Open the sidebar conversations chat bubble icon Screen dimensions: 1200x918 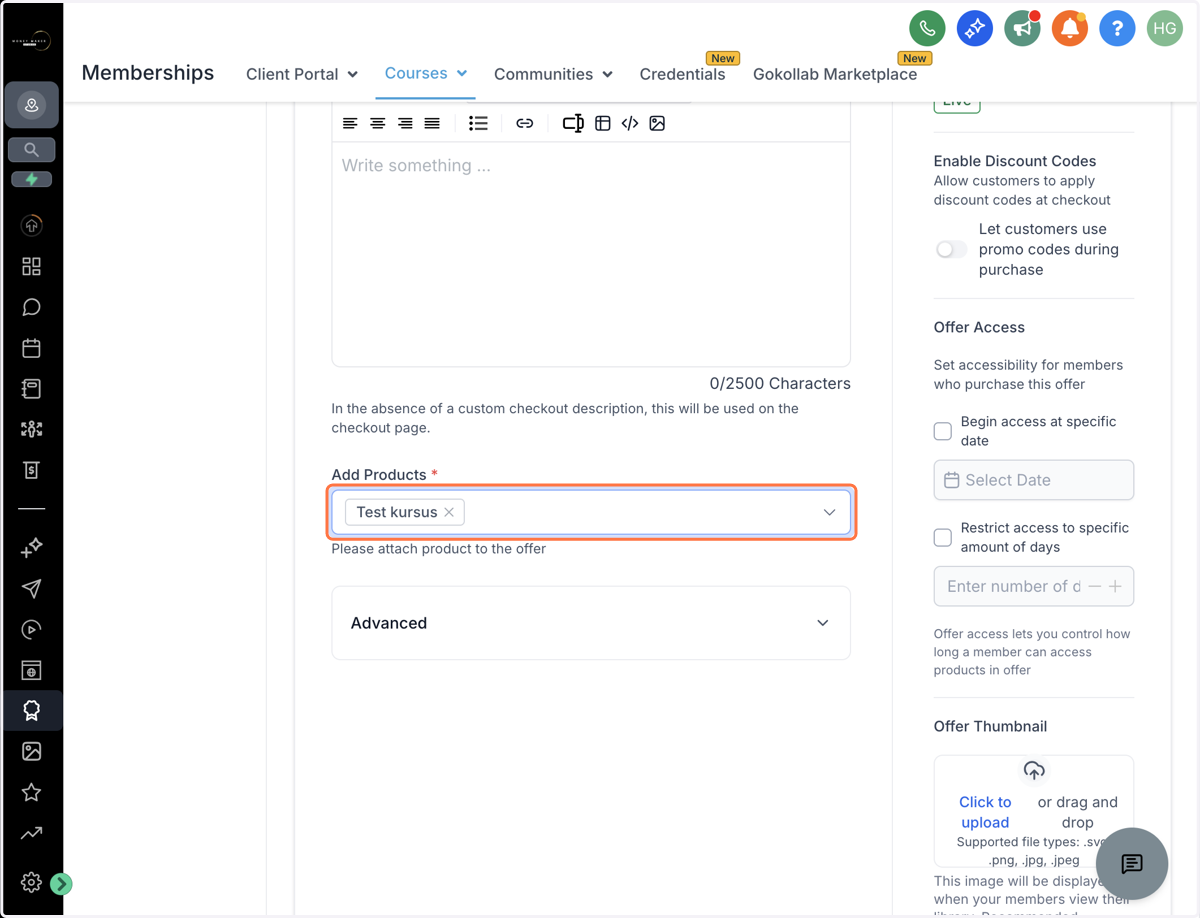coord(32,307)
